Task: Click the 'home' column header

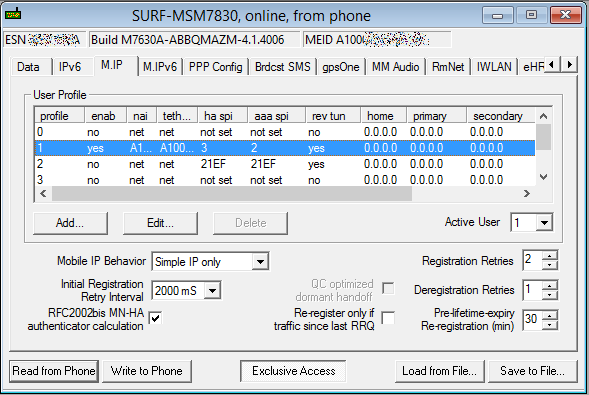Action: coord(384,116)
